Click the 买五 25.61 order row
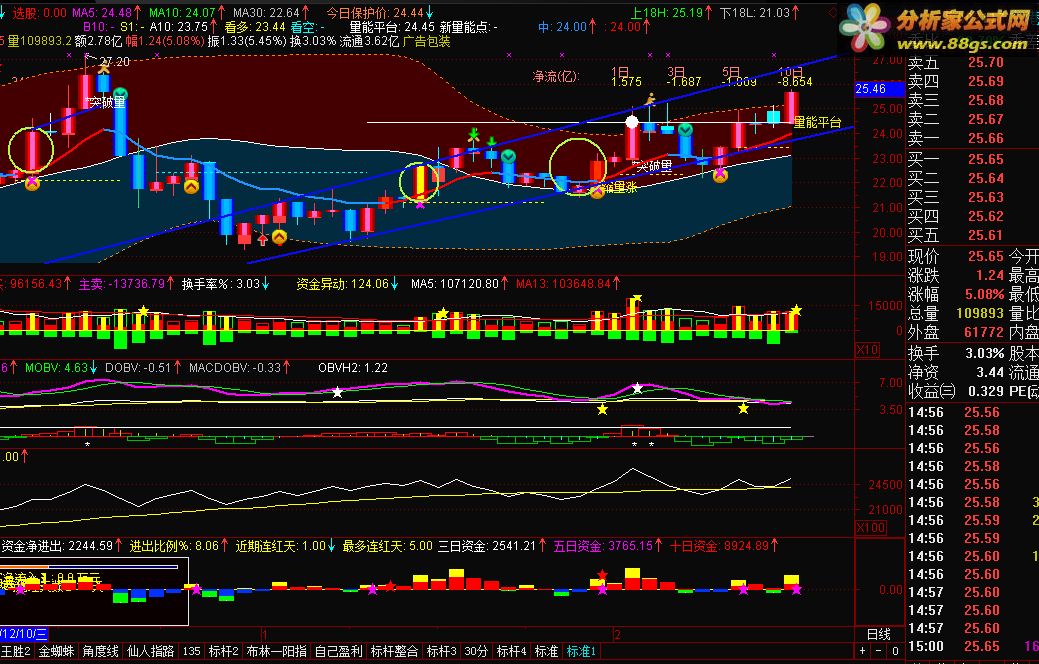This screenshot has width=1039, height=664. [x=956, y=235]
